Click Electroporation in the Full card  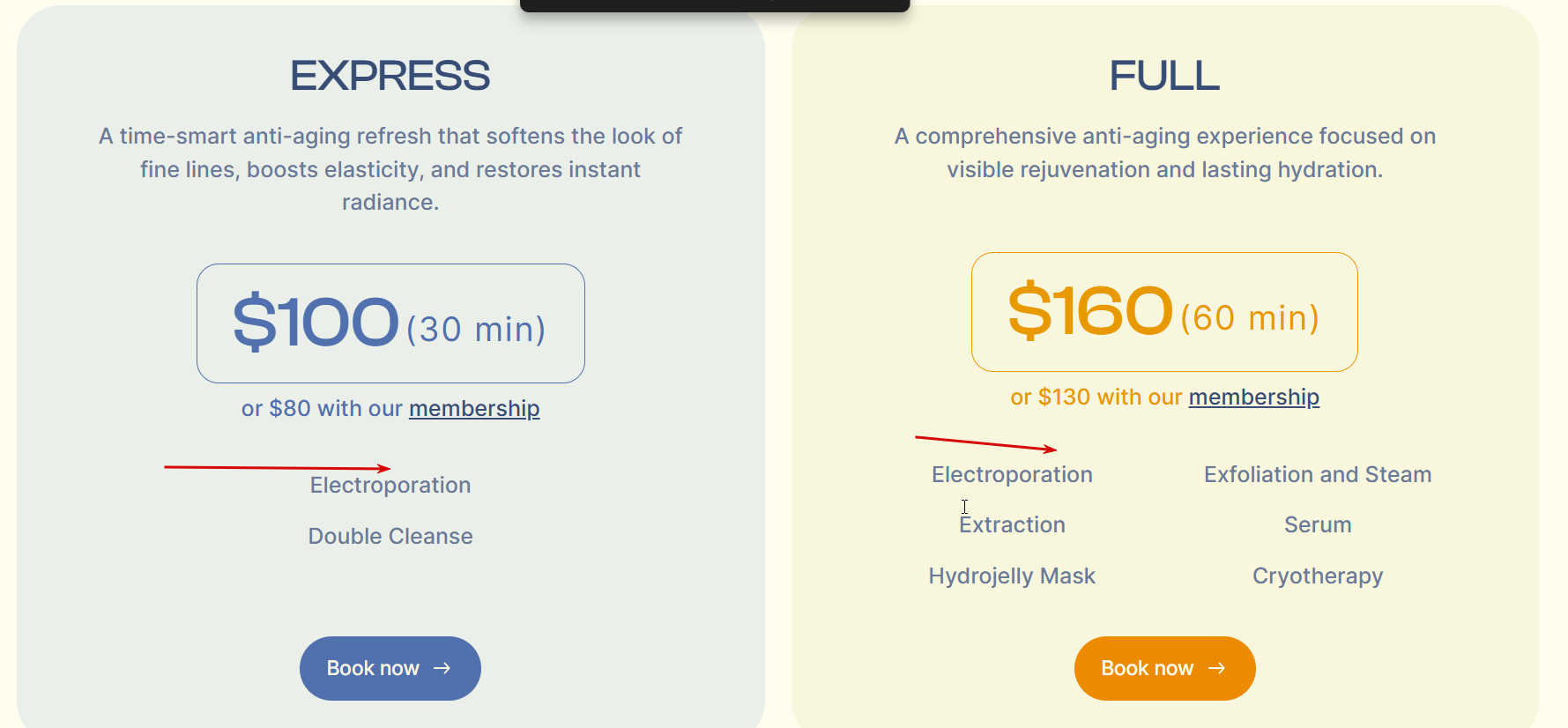(x=1012, y=475)
